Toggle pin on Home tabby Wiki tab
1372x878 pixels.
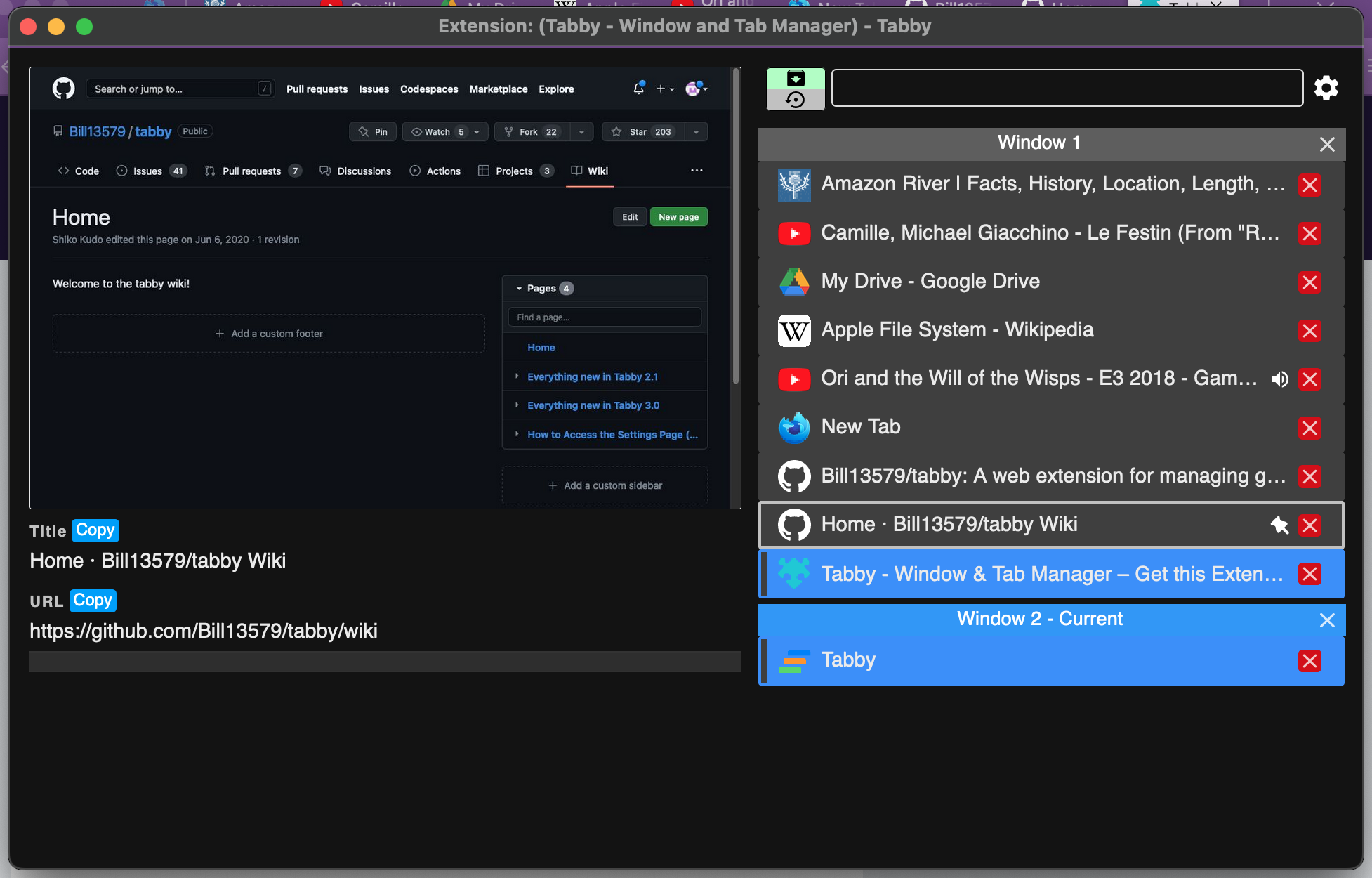[1279, 525]
